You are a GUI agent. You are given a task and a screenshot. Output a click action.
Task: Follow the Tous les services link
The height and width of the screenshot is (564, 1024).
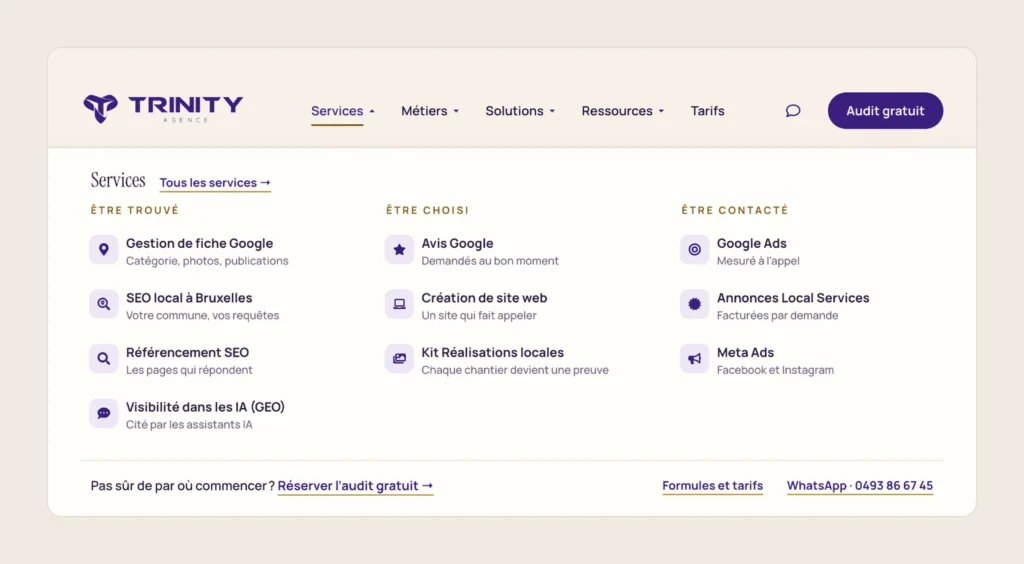point(215,183)
